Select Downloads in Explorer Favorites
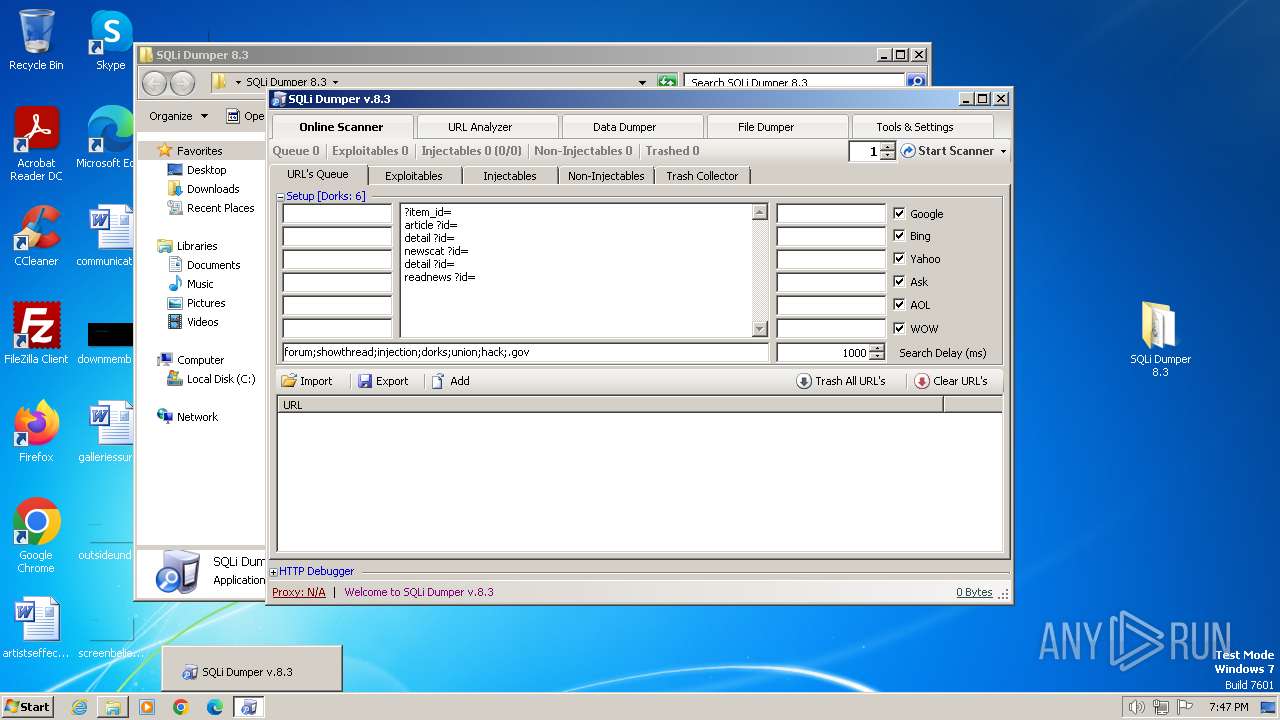Screen dimensions: 1280x720 click(x=213, y=189)
